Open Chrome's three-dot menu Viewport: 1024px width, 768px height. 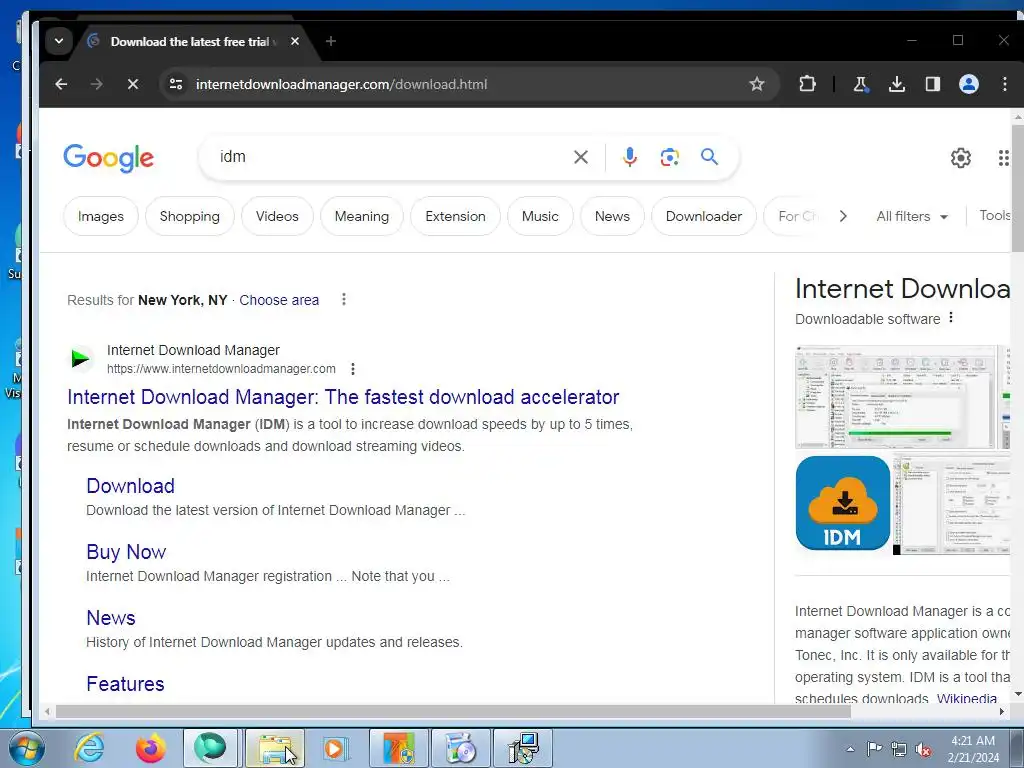point(1004,84)
